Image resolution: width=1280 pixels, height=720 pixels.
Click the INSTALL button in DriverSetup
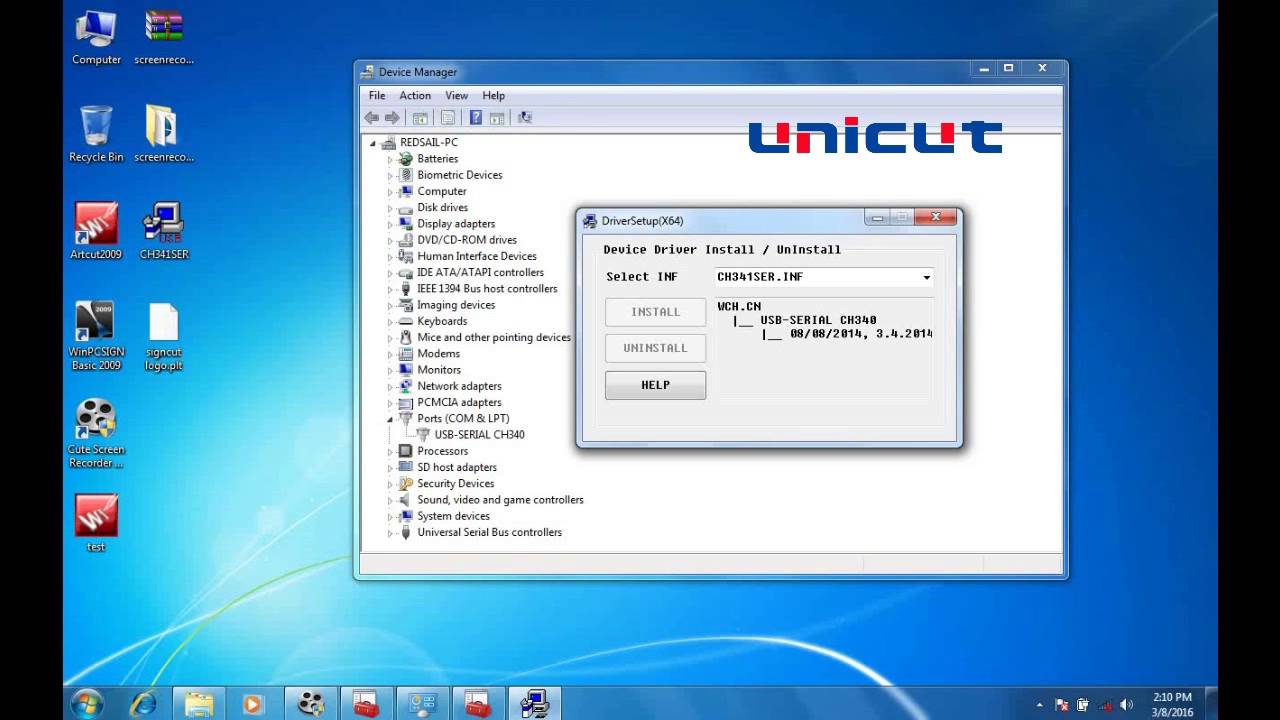click(x=655, y=312)
